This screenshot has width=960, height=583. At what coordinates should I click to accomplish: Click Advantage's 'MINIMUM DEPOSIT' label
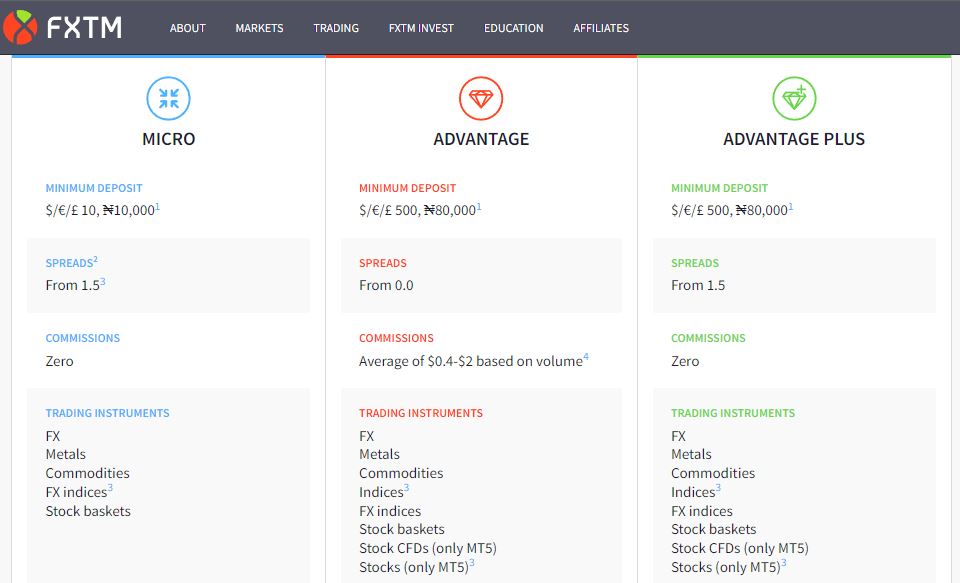click(407, 188)
